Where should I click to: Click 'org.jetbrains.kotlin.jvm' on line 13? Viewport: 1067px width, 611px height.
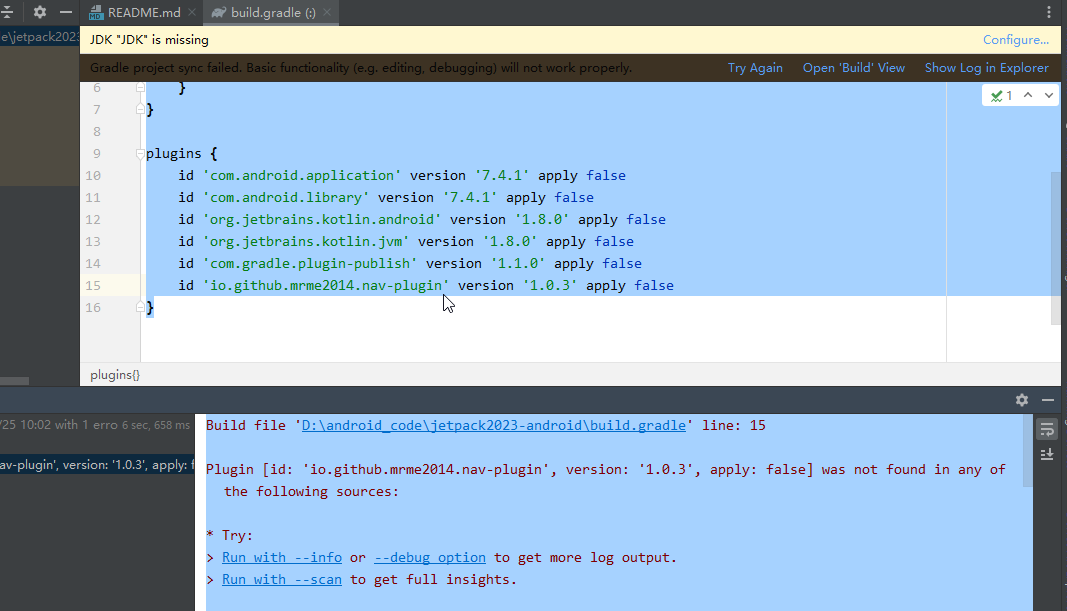[x=306, y=242]
